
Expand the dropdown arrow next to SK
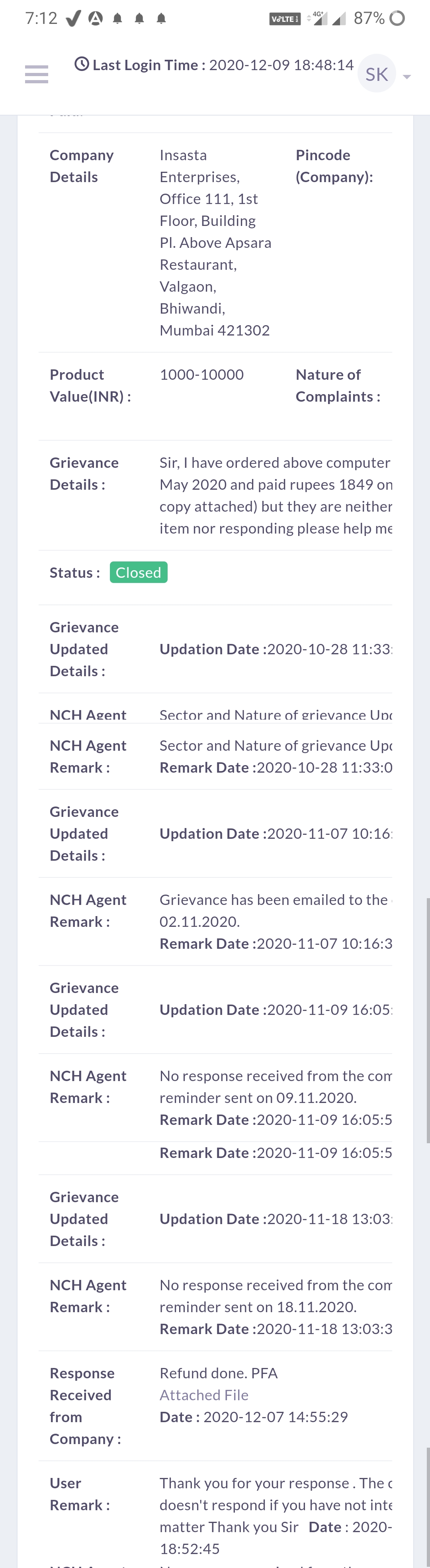(407, 77)
